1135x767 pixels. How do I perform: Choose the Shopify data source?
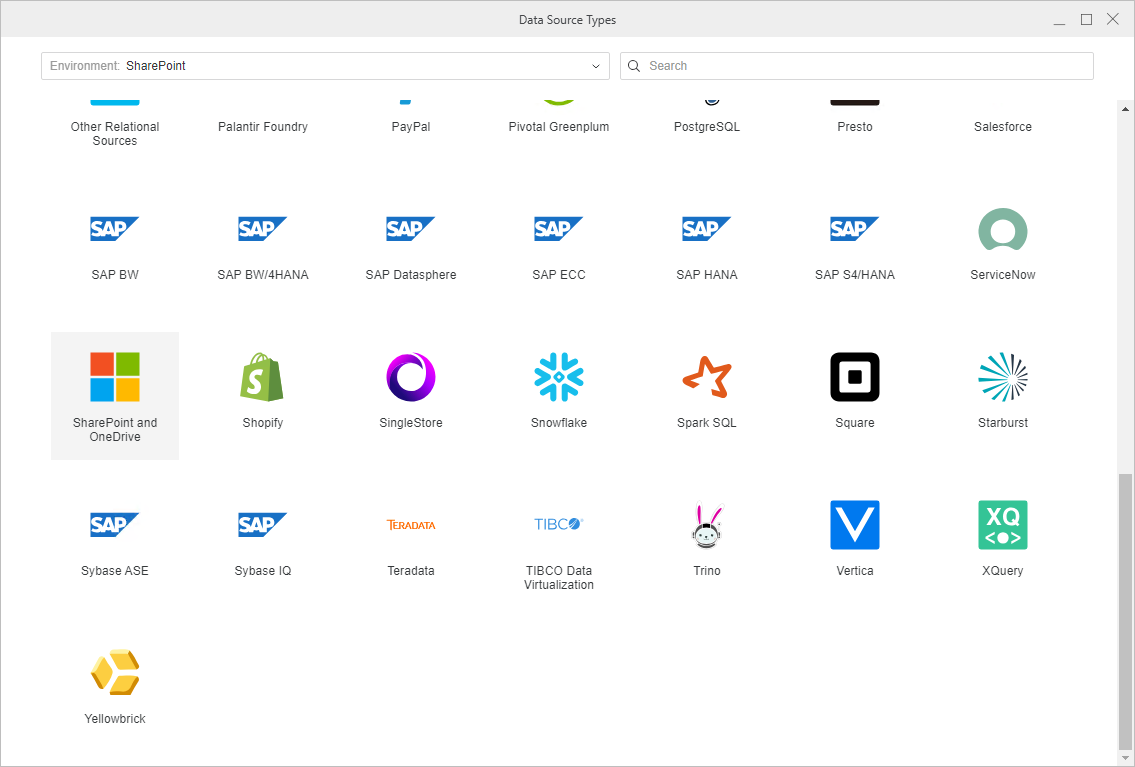tap(263, 378)
